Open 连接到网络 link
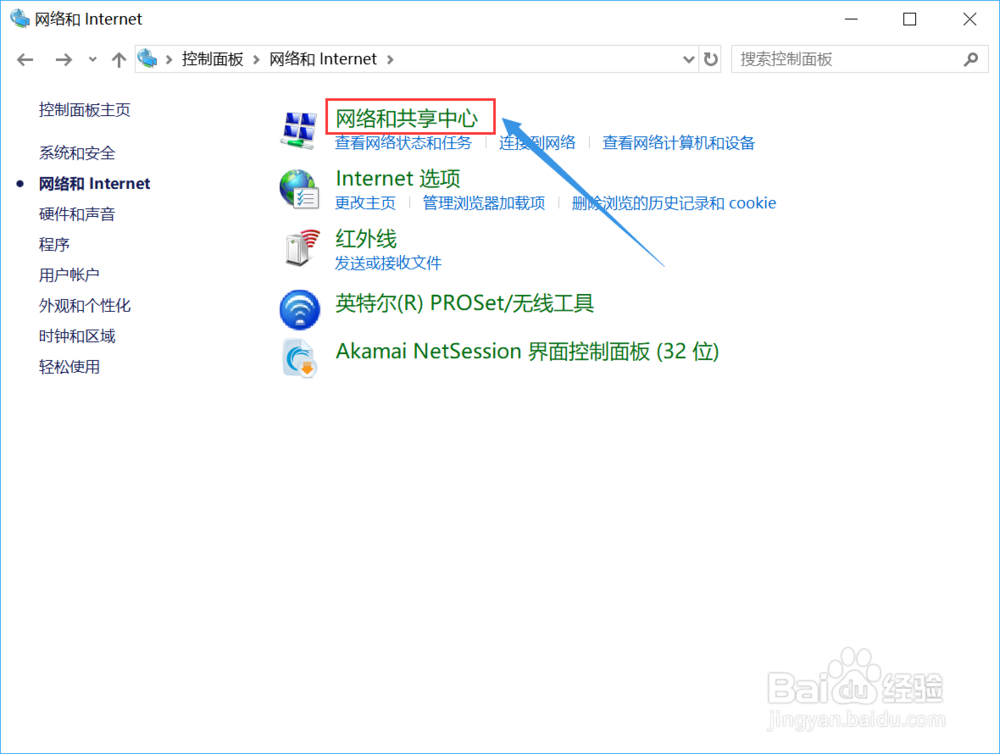 tap(538, 143)
